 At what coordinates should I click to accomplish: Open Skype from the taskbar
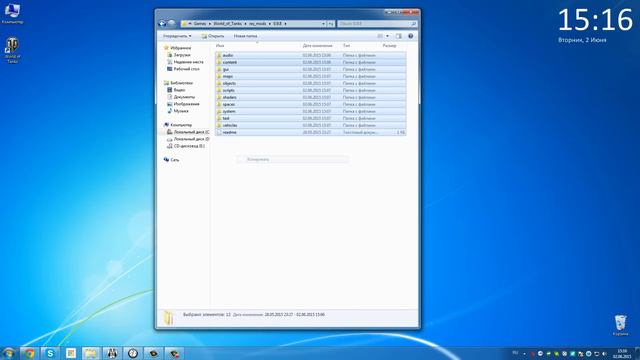(50, 353)
